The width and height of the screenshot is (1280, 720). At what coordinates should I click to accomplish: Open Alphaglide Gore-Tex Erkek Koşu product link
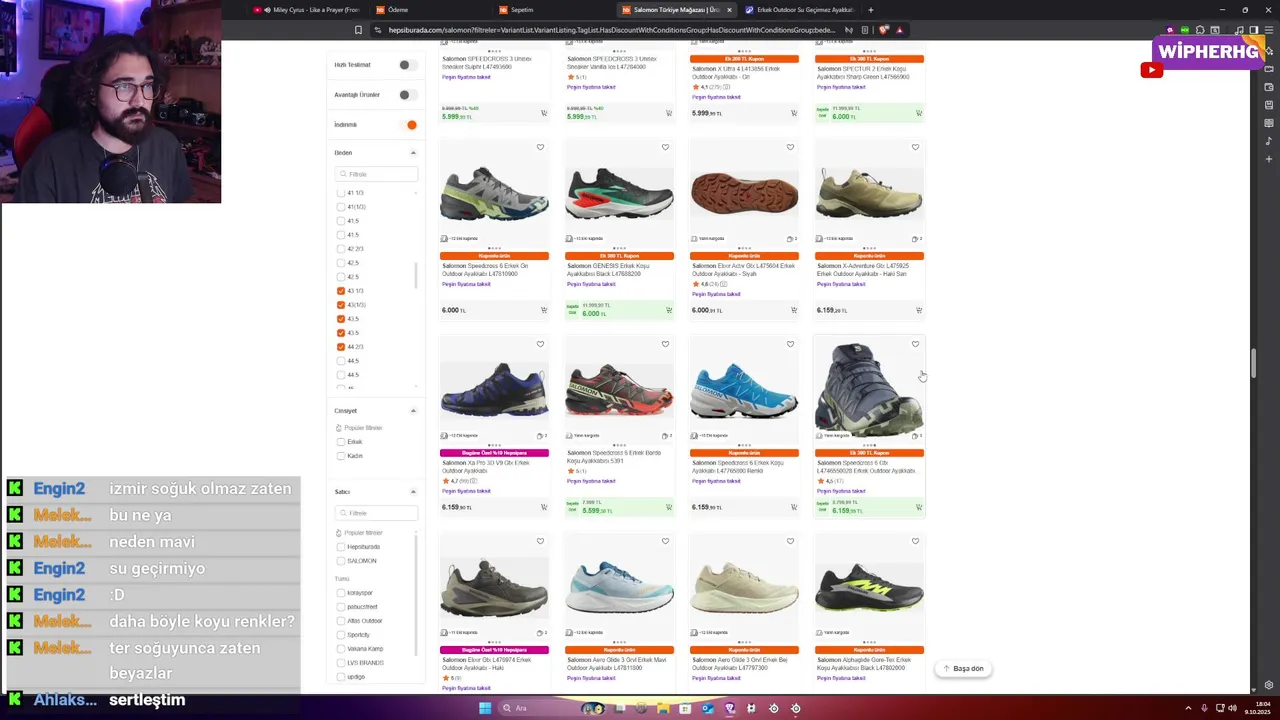click(x=864, y=664)
